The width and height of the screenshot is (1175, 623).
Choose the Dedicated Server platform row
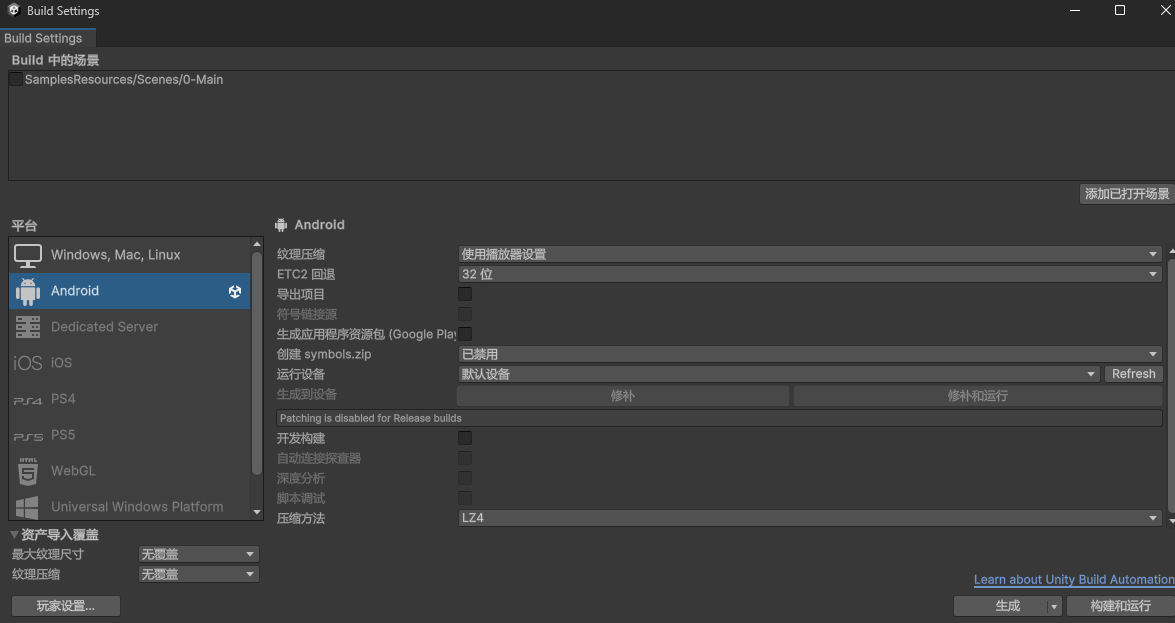pos(130,327)
